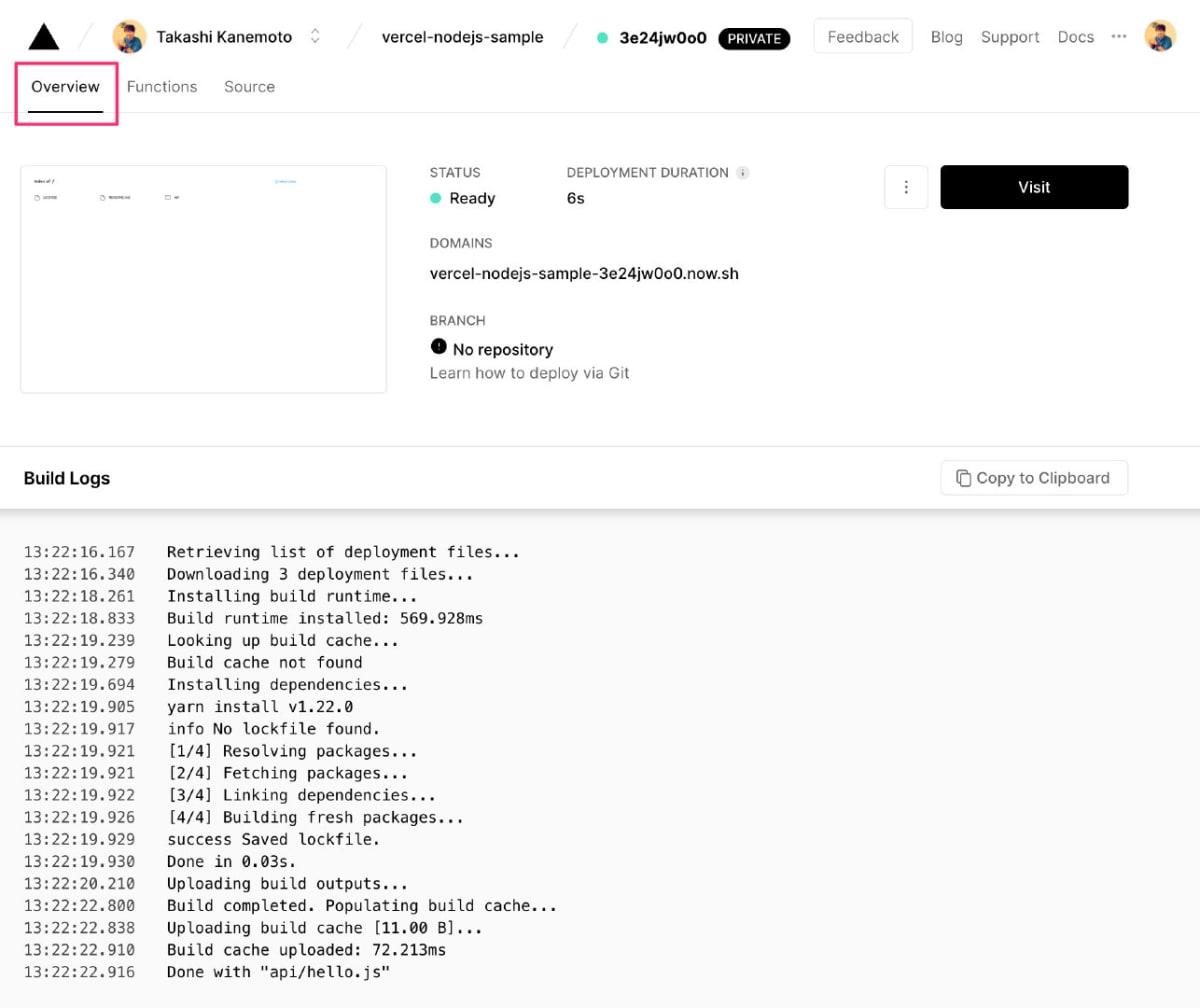Select log line Retrieving list of deployment files
This screenshot has width=1200, height=1008.
[x=343, y=552]
